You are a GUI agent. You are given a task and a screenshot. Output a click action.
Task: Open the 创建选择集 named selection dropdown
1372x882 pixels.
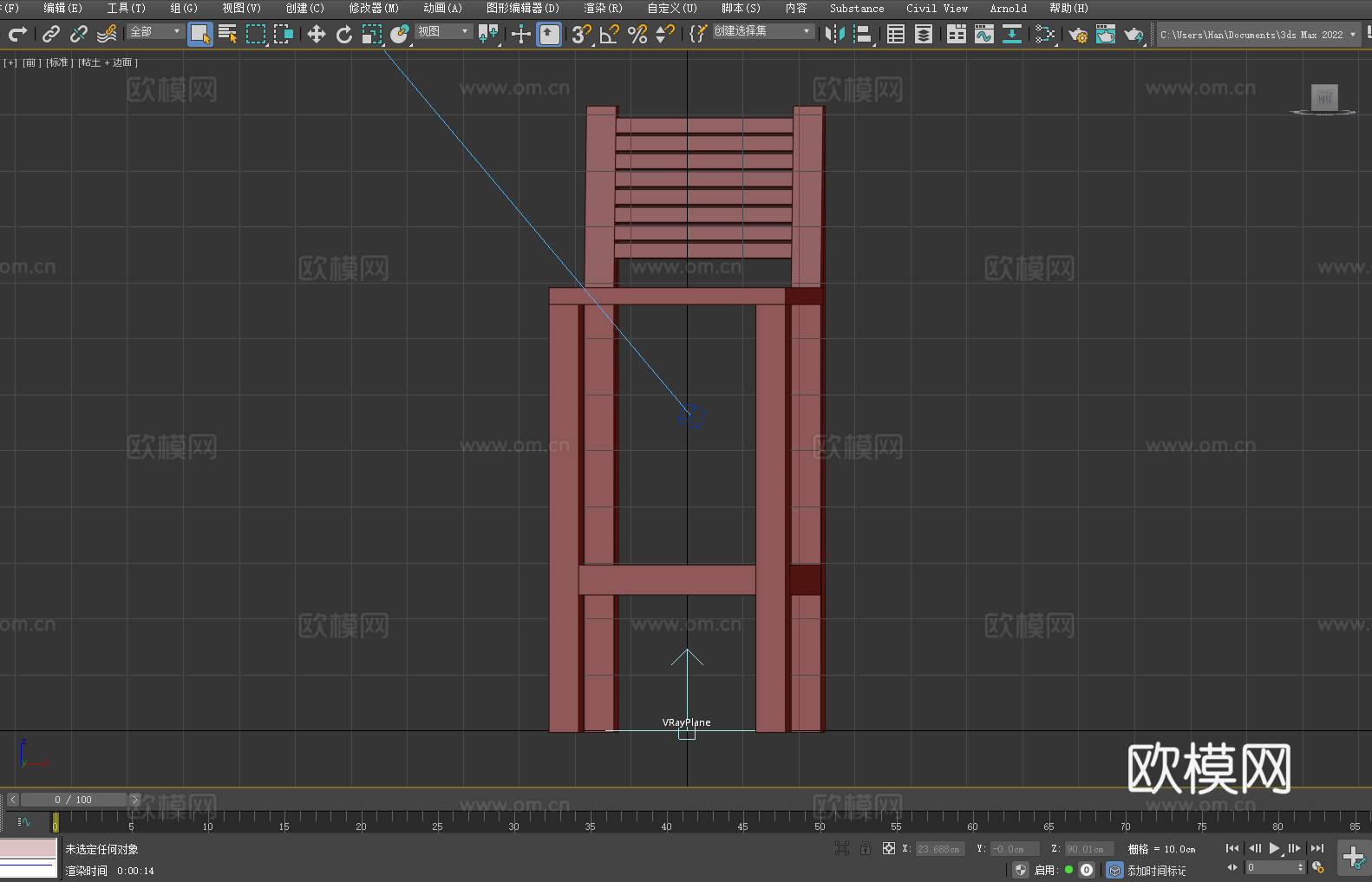click(763, 31)
